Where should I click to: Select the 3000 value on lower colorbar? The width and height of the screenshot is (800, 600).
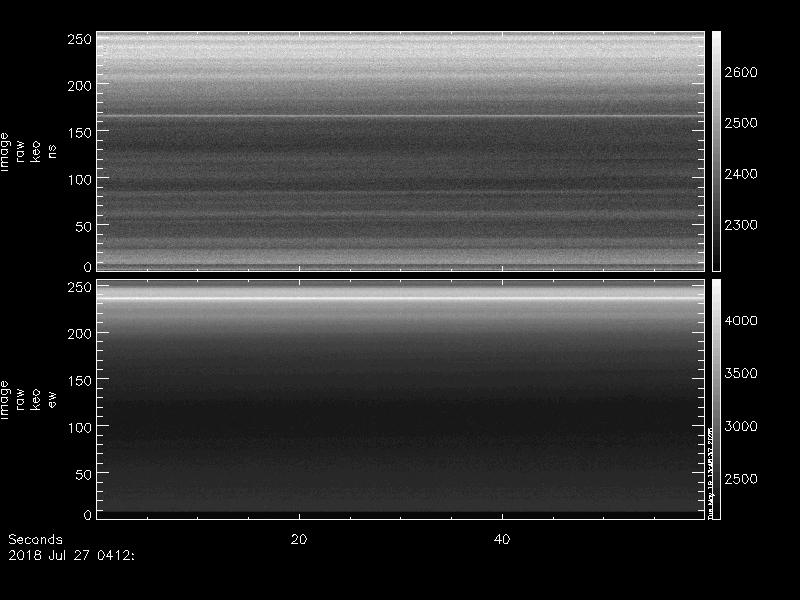click(741, 426)
